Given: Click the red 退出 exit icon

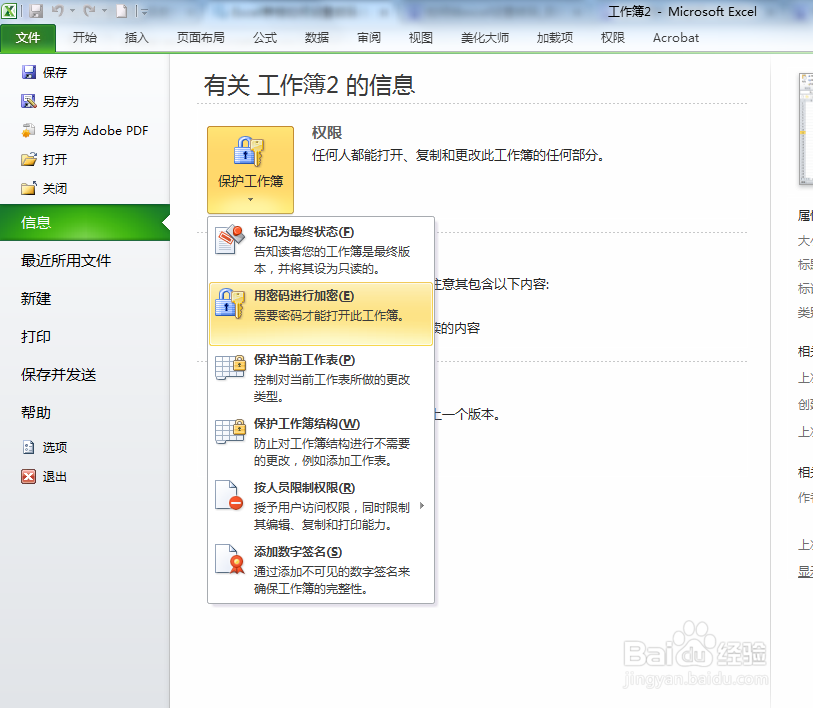Looking at the screenshot, I should [x=29, y=476].
